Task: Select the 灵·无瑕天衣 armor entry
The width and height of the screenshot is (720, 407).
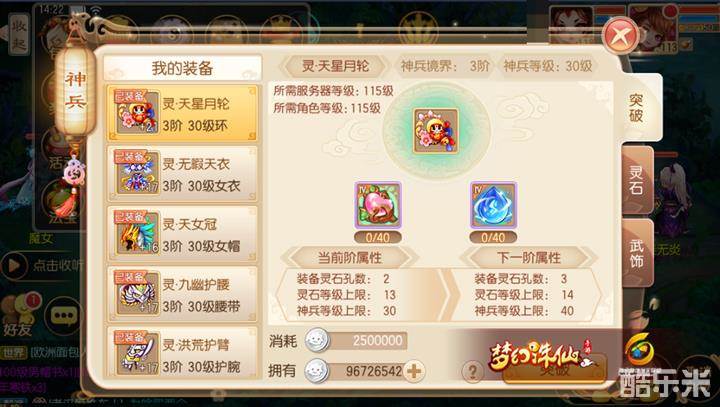Action: (x=182, y=174)
